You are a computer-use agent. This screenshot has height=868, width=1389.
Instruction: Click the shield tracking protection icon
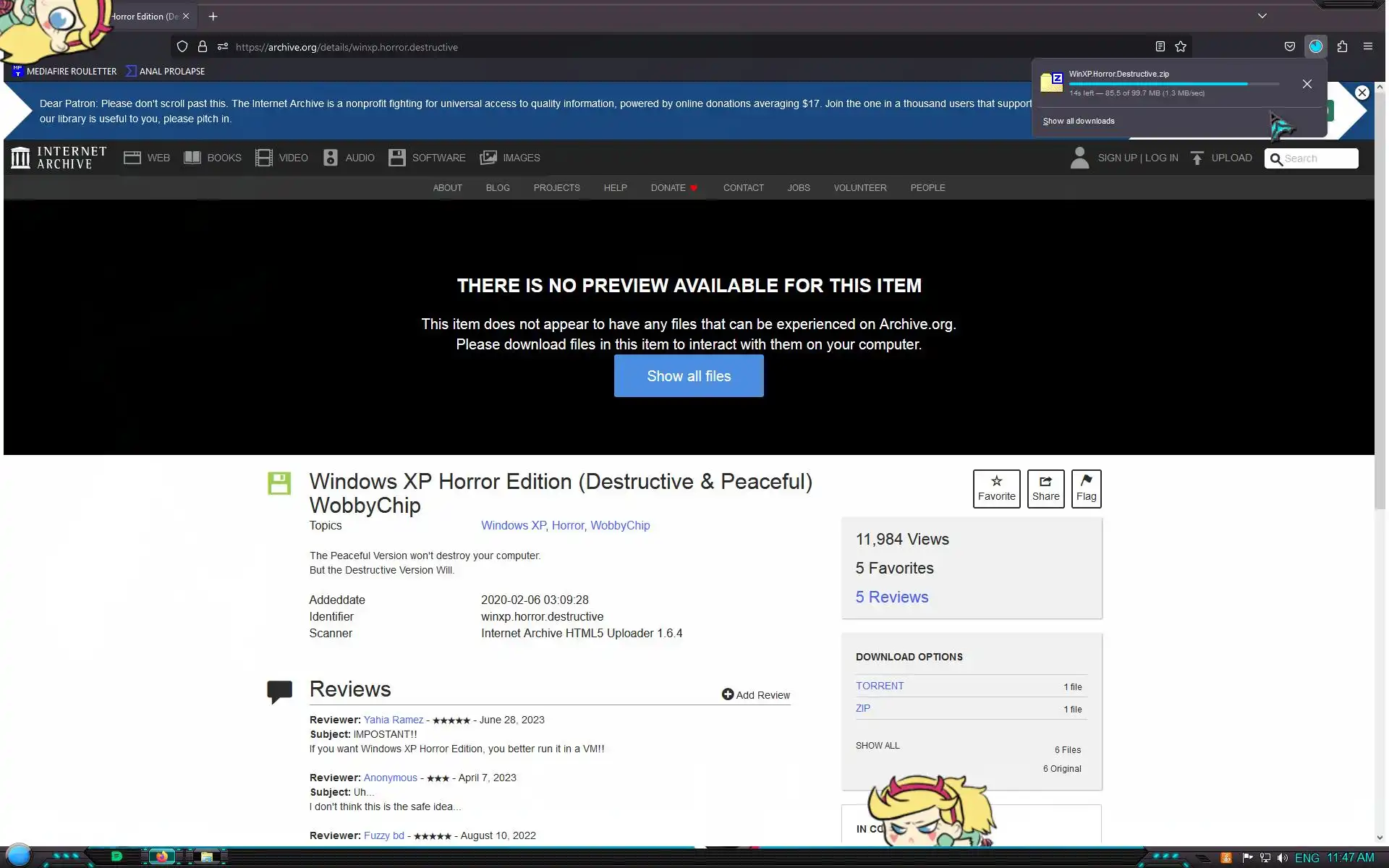pyautogui.click(x=182, y=47)
